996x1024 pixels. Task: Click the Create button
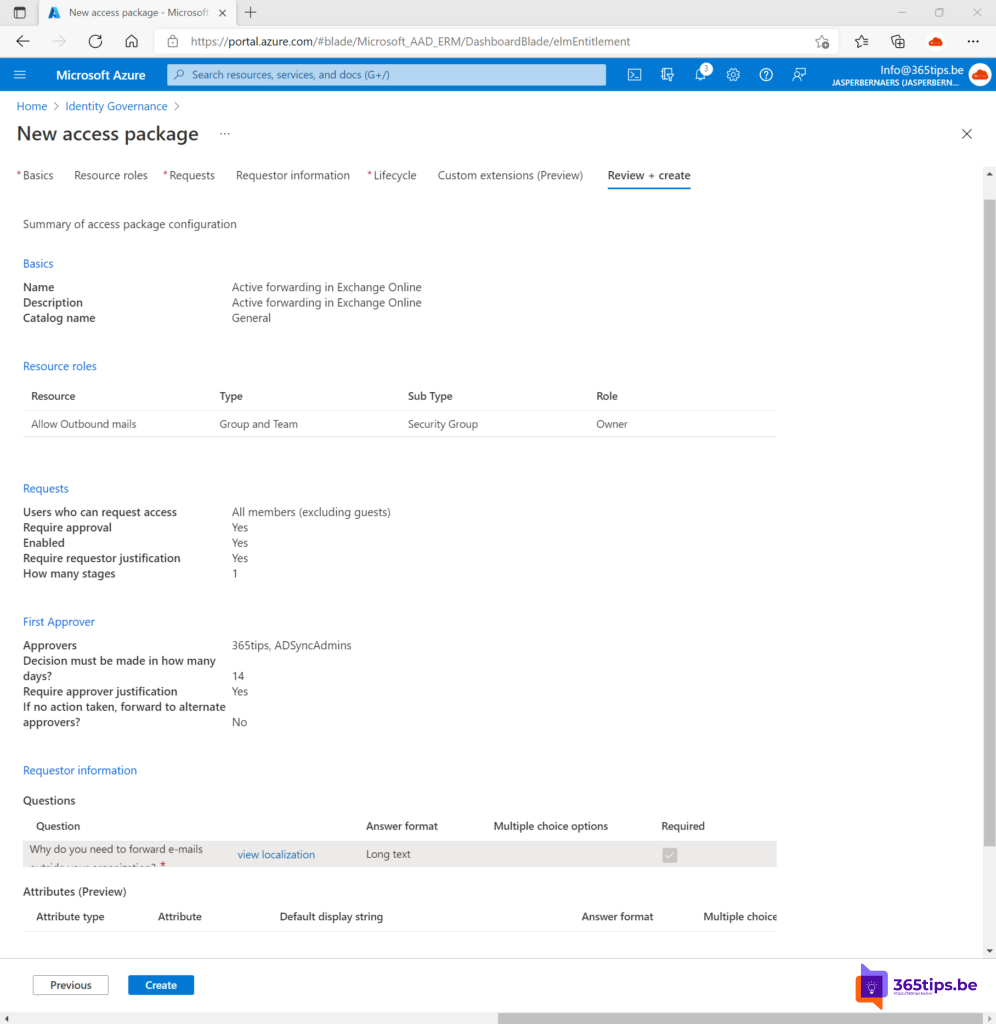pos(161,985)
